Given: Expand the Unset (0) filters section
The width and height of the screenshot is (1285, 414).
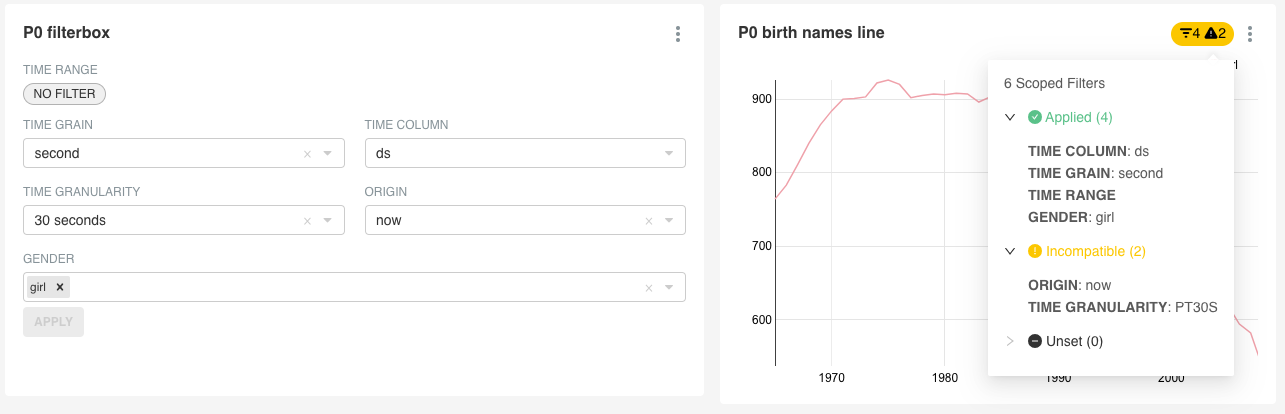Looking at the screenshot, I should tap(1010, 341).
